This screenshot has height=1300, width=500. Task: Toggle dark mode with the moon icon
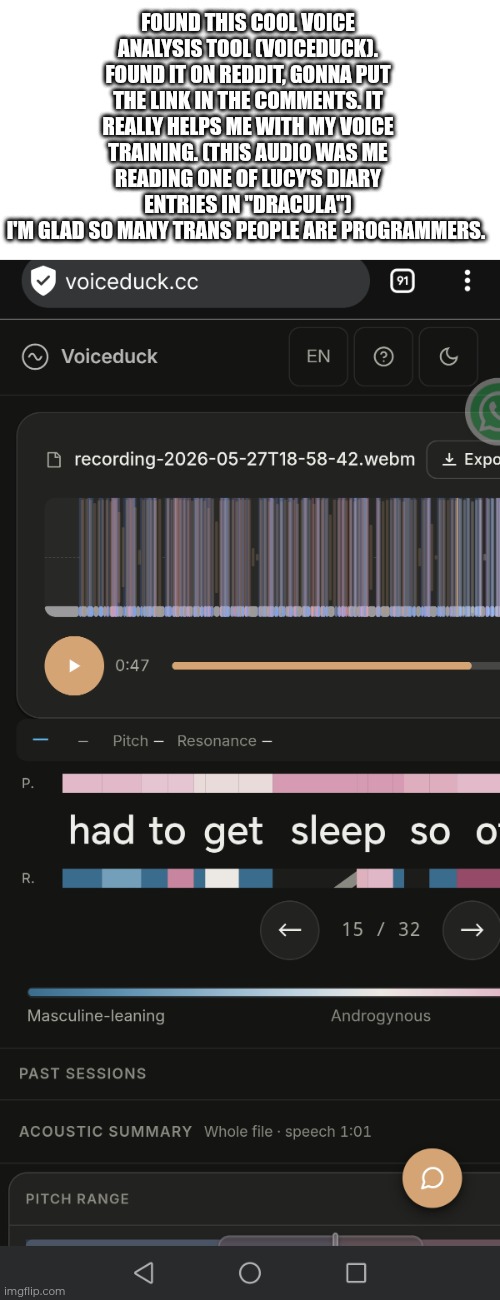coord(448,357)
